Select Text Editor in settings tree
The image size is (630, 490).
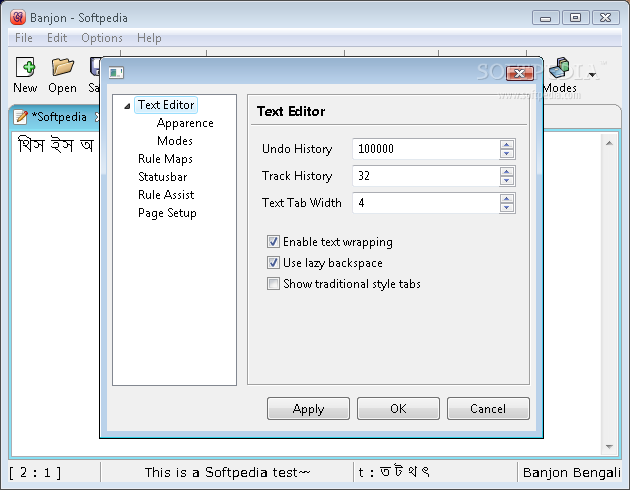166,105
